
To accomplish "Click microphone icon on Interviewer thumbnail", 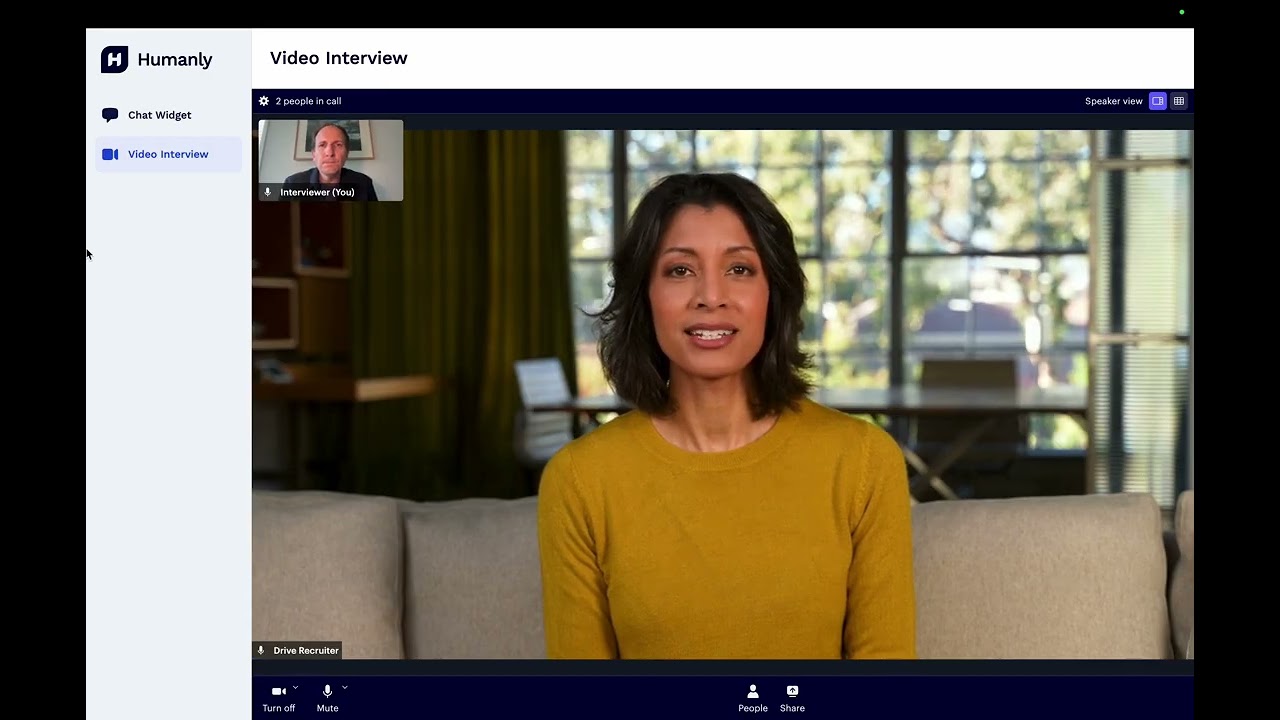I will point(267,192).
